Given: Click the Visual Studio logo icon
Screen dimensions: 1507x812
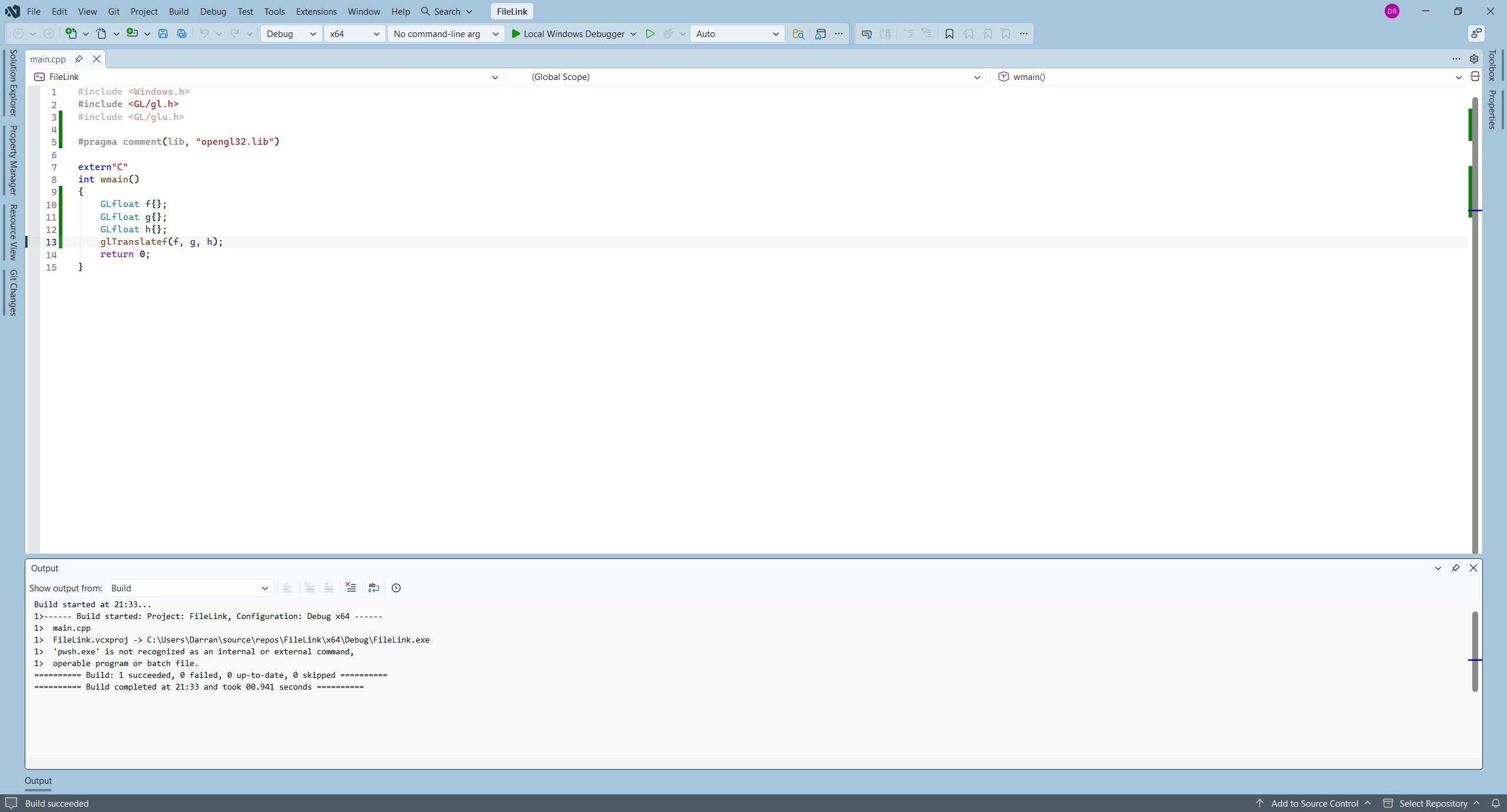Looking at the screenshot, I should click(12, 11).
